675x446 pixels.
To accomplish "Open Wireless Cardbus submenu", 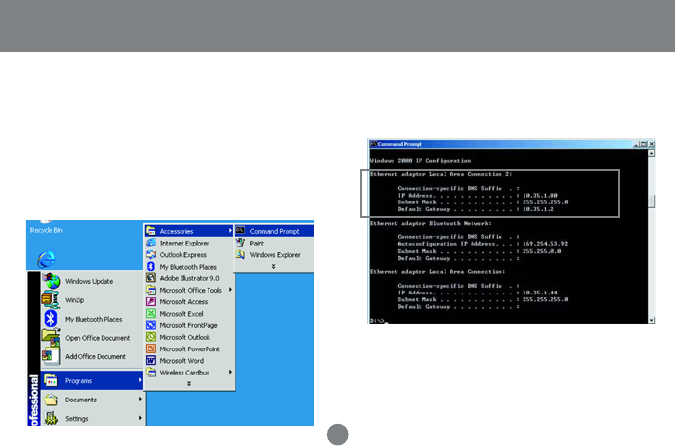I will click(x=189, y=372).
